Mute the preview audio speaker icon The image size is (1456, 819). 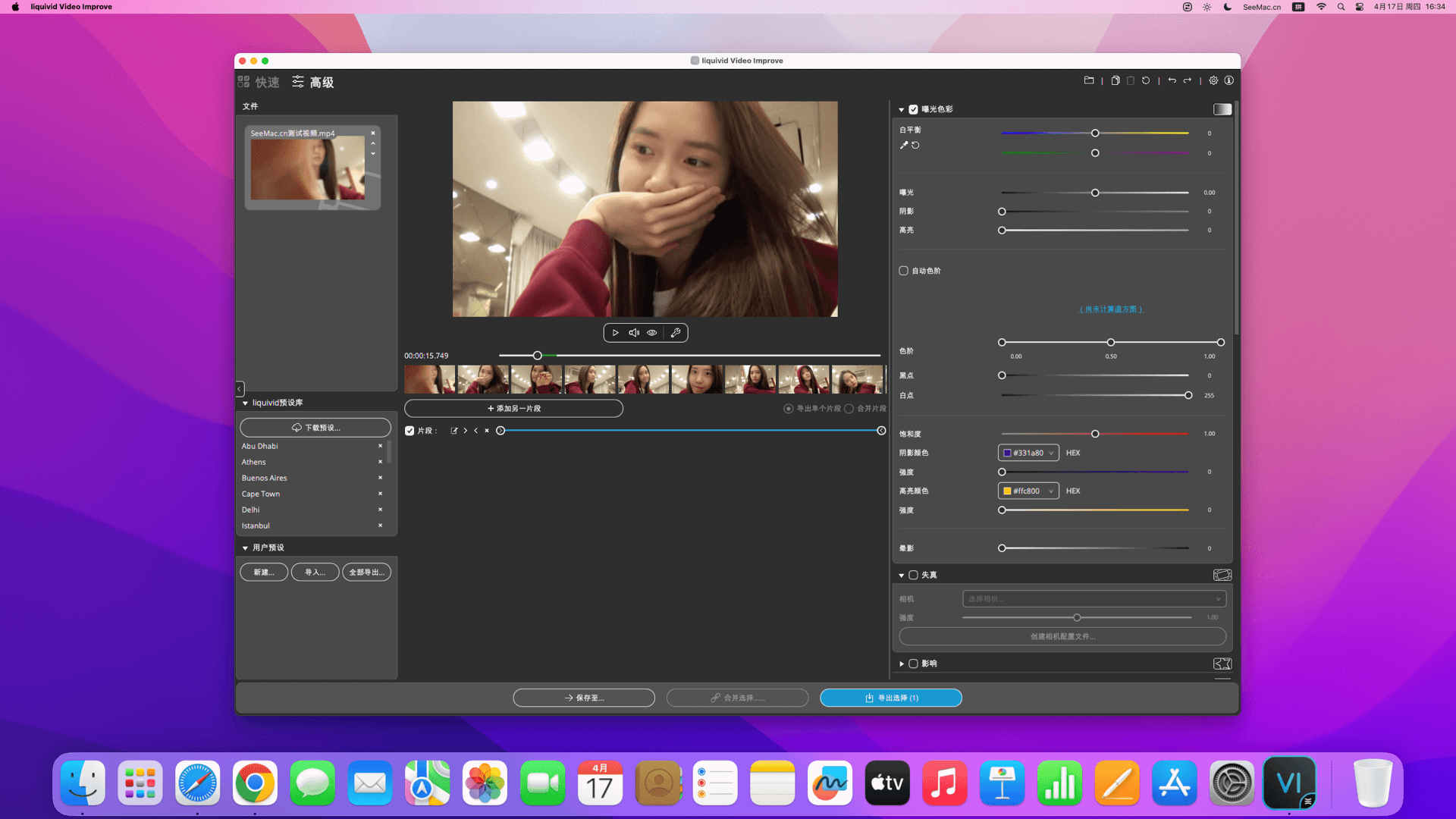(634, 333)
